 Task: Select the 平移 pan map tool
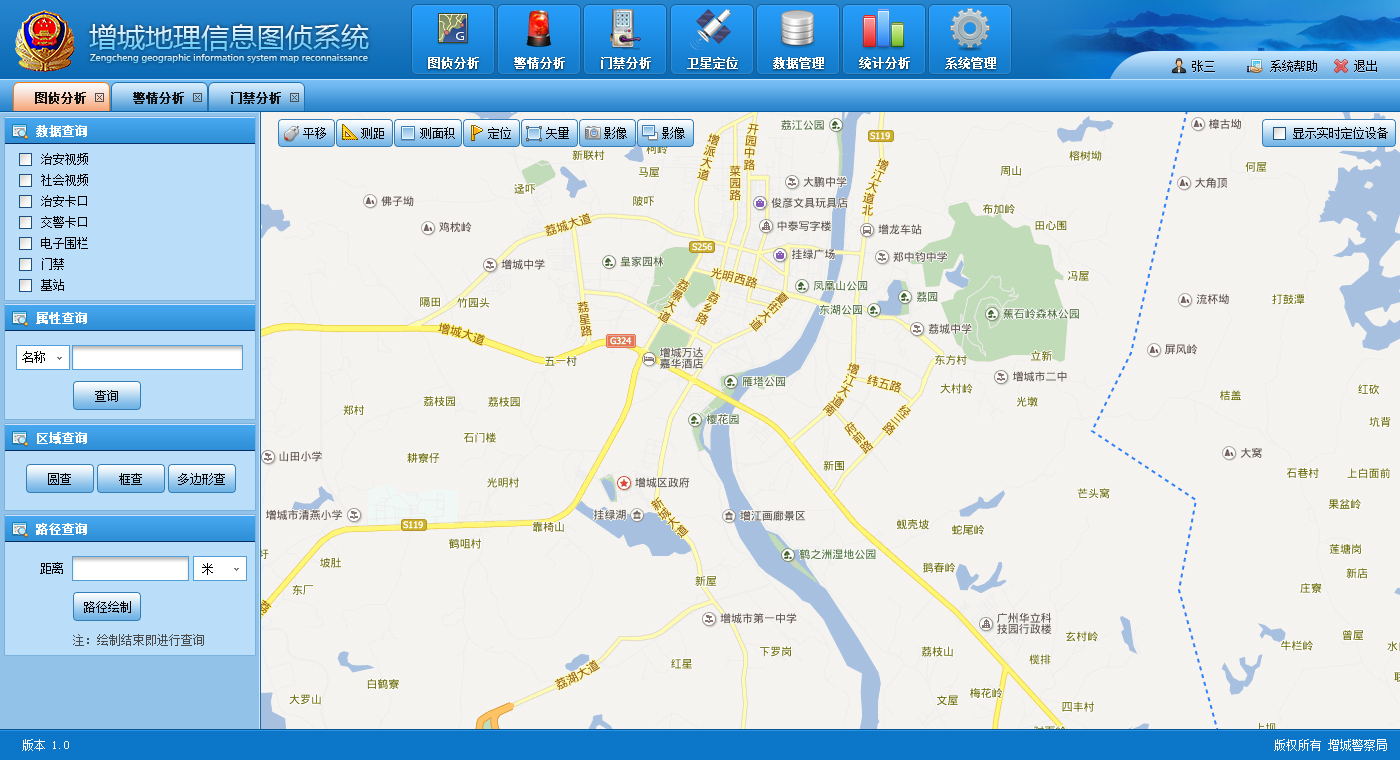pos(306,133)
